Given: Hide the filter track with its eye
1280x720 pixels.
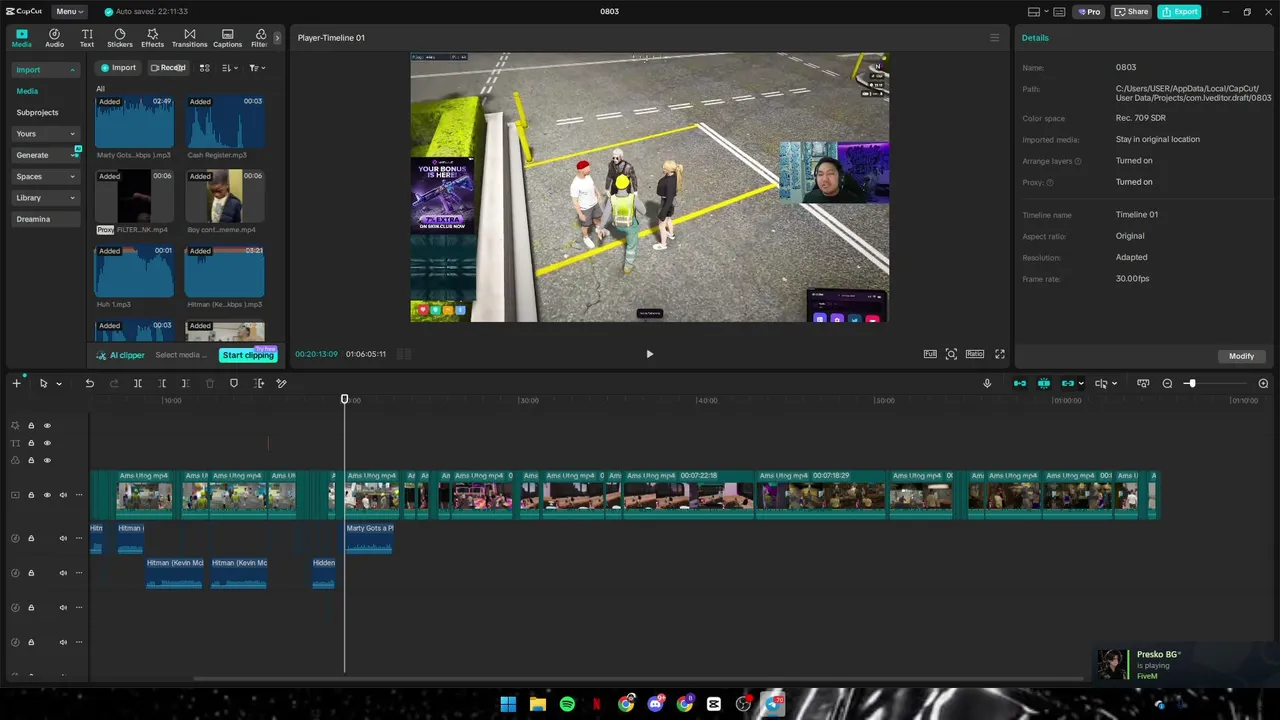Looking at the screenshot, I should [x=47, y=460].
